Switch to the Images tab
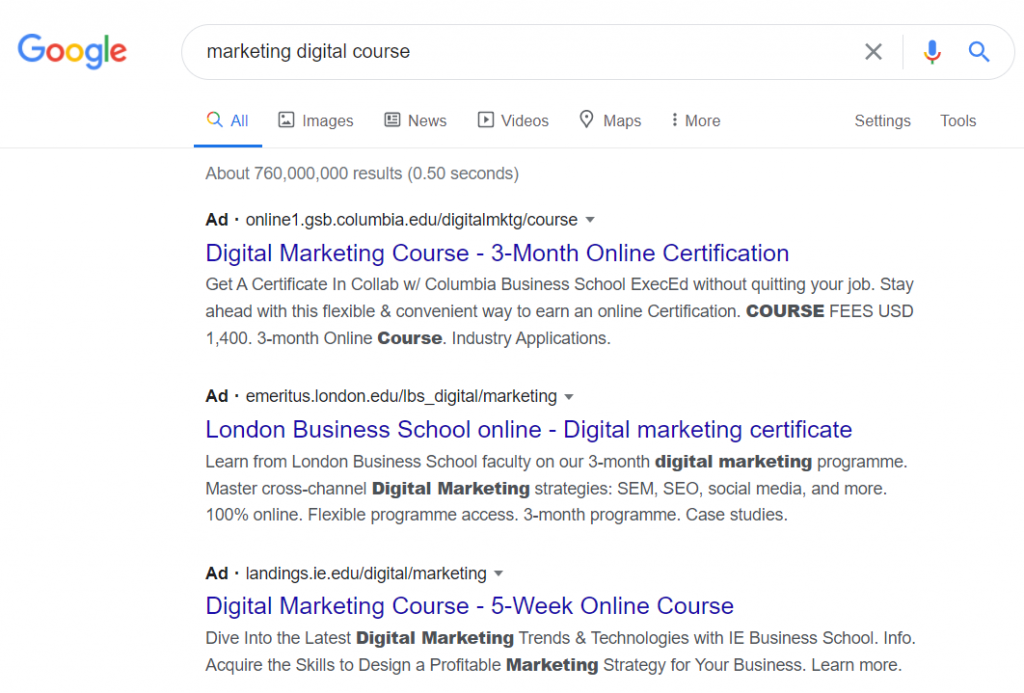The width and height of the screenshot is (1024, 693). [x=316, y=121]
